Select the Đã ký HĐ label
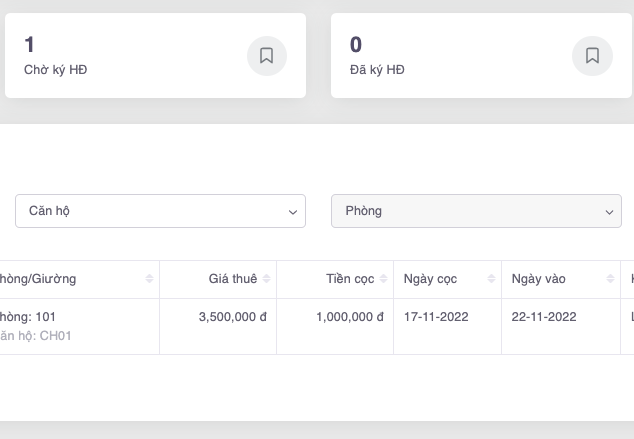 click(x=377, y=70)
